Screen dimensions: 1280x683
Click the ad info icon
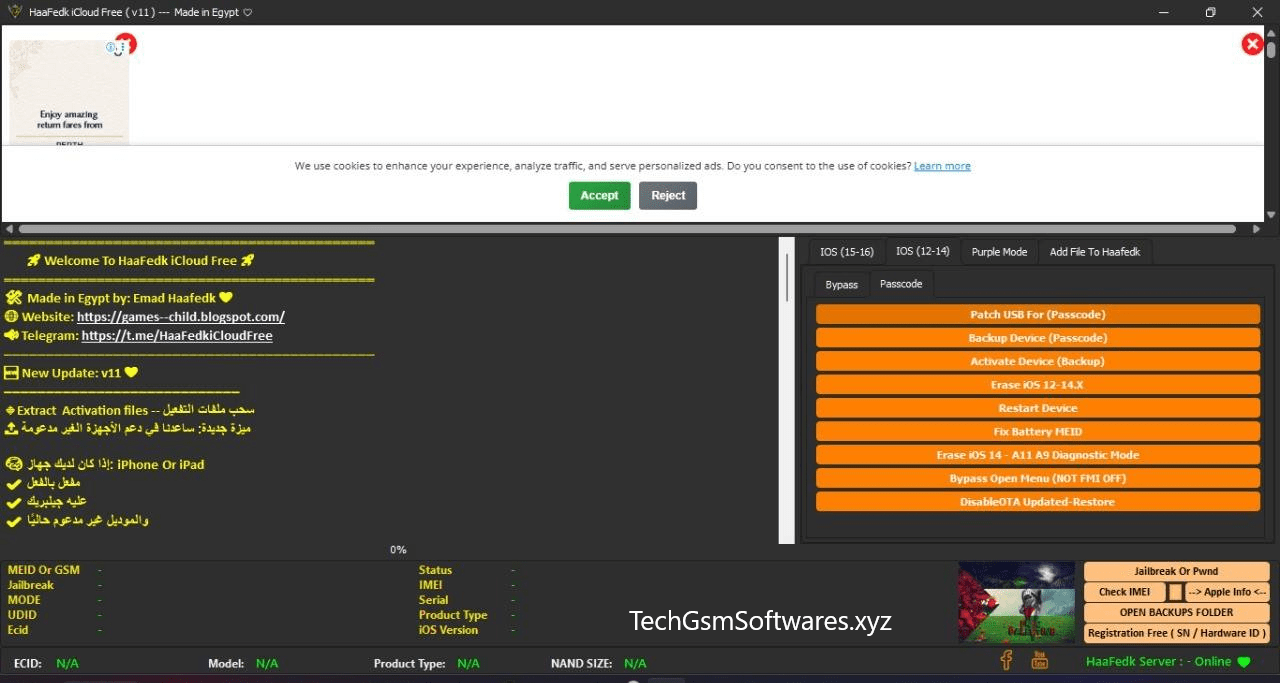coord(111,47)
